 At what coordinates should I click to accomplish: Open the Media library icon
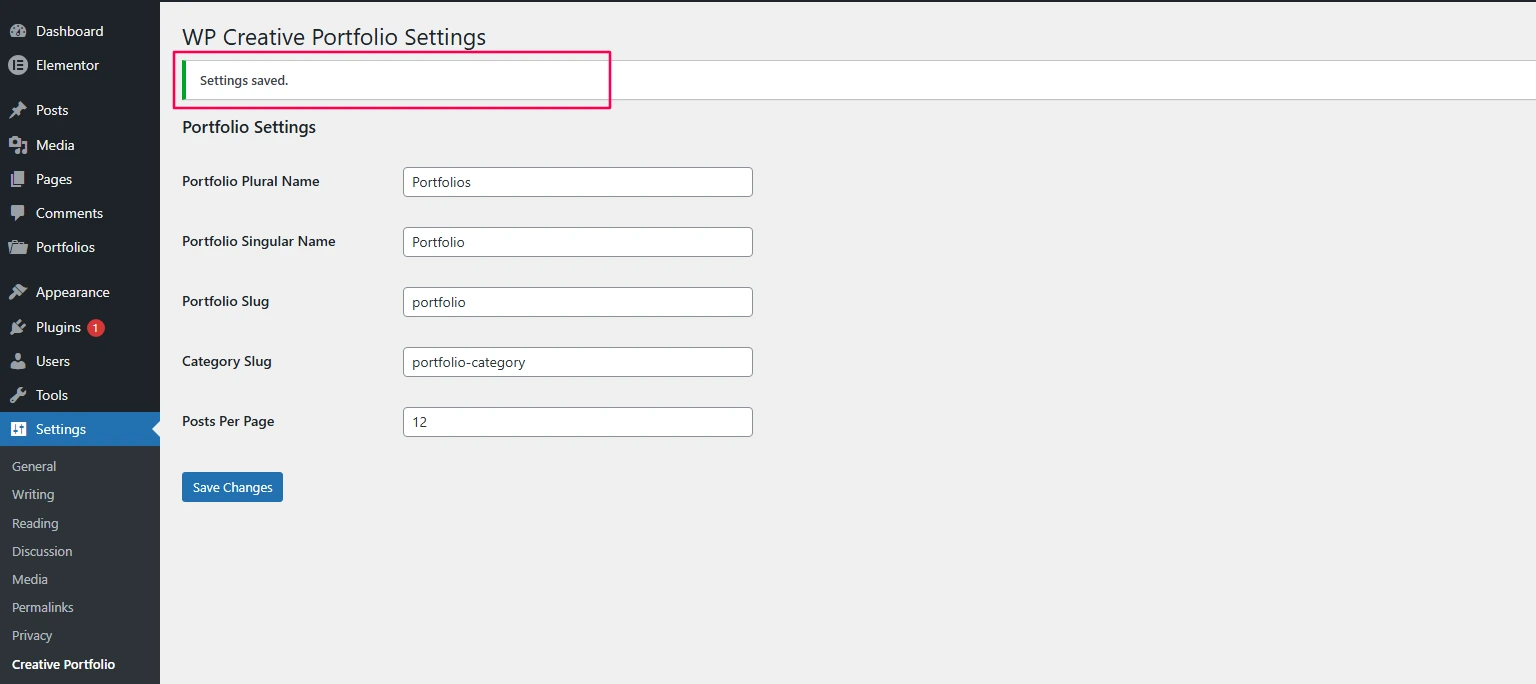(x=20, y=145)
